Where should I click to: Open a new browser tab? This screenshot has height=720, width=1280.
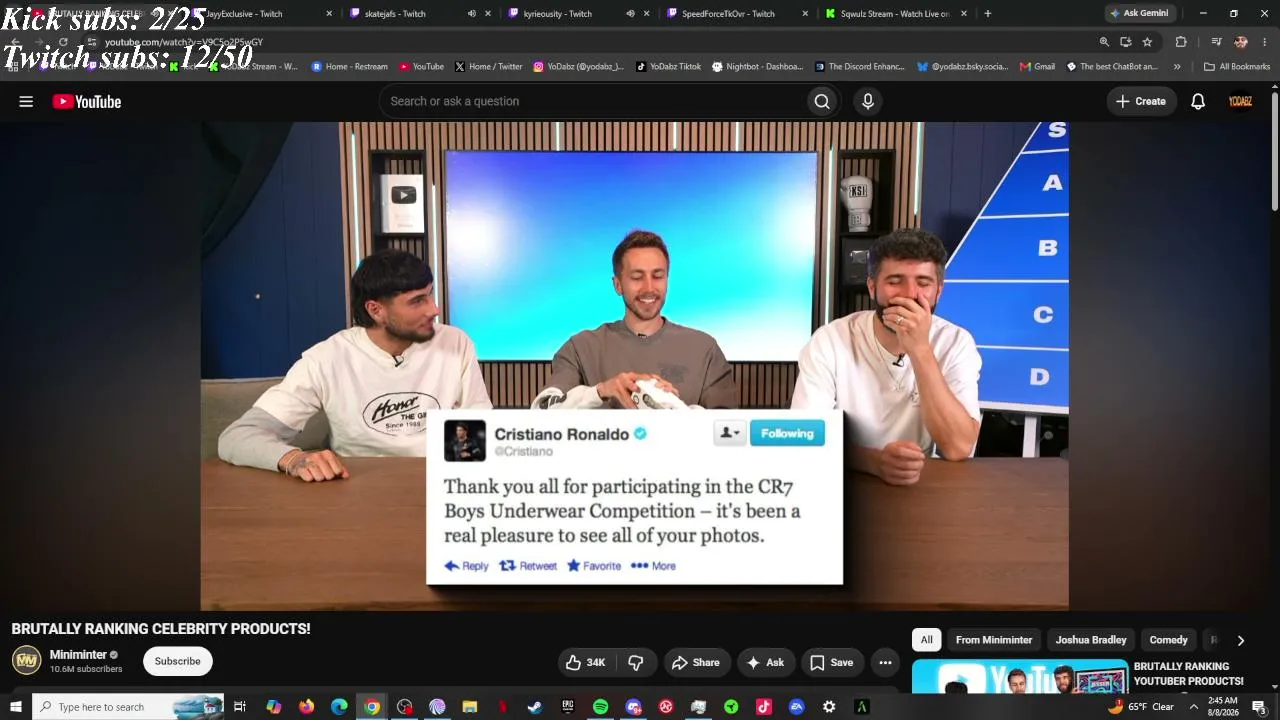click(x=988, y=14)
